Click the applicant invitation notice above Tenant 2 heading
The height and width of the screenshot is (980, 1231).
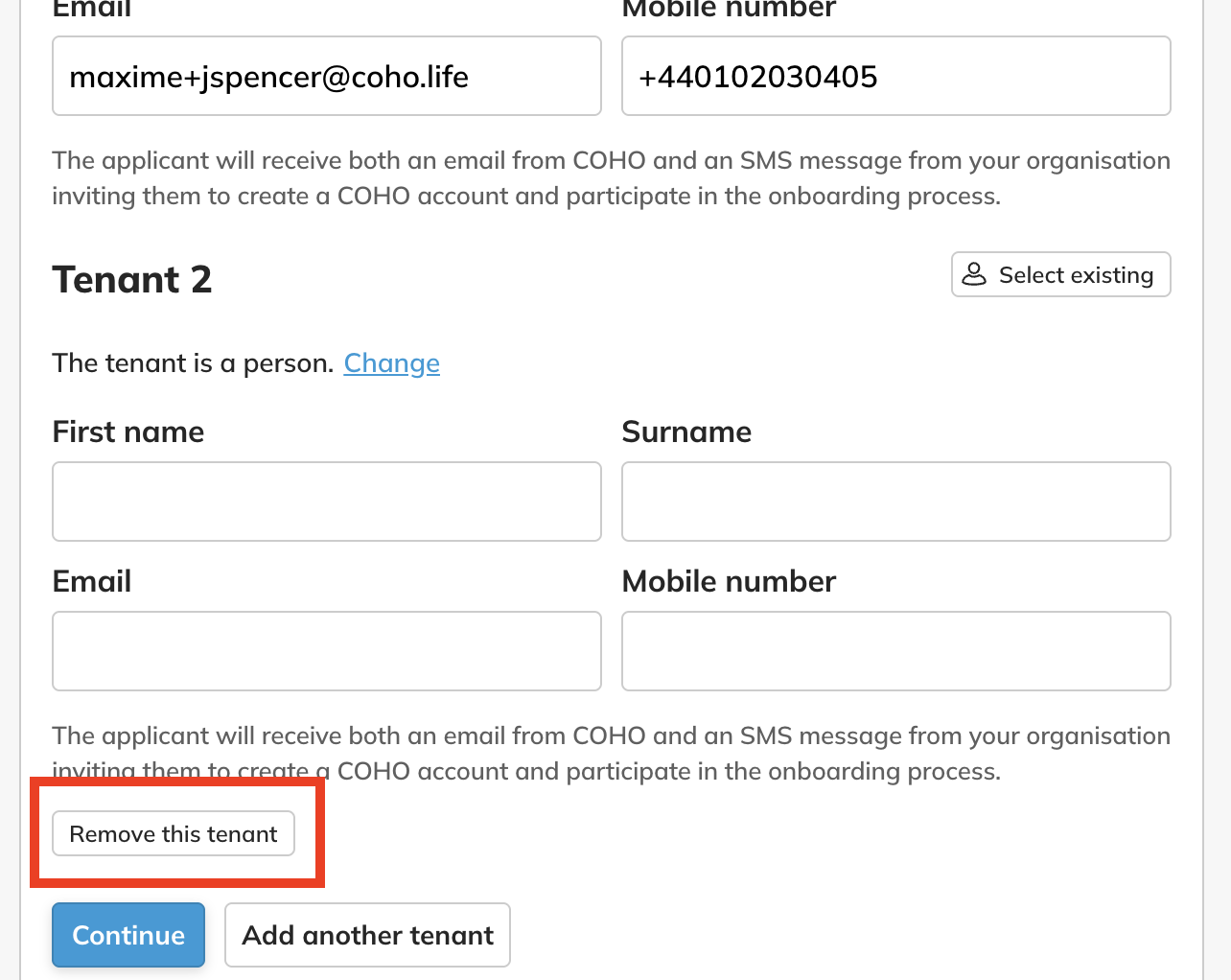point(612,178)
